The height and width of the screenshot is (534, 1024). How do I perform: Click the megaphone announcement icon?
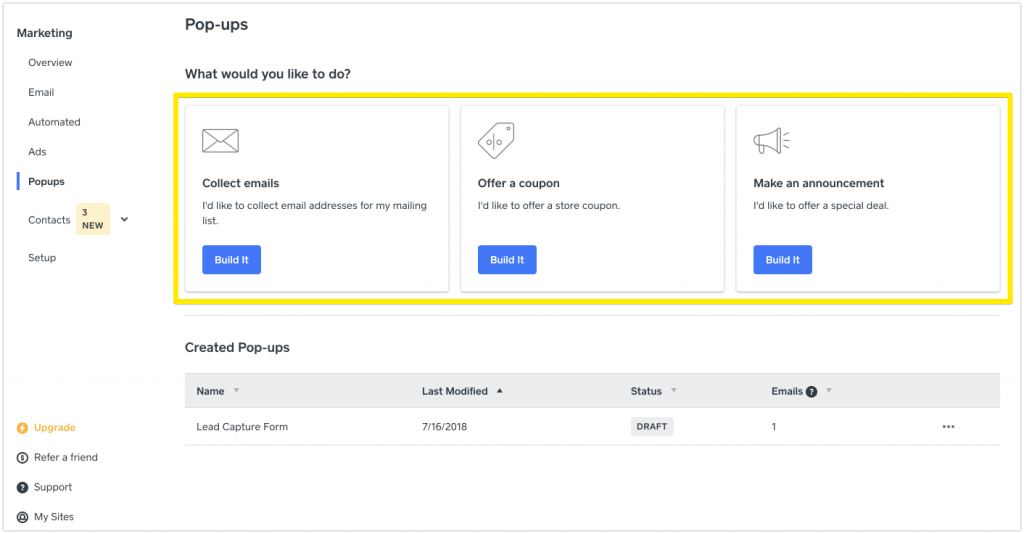coord(771,141)
